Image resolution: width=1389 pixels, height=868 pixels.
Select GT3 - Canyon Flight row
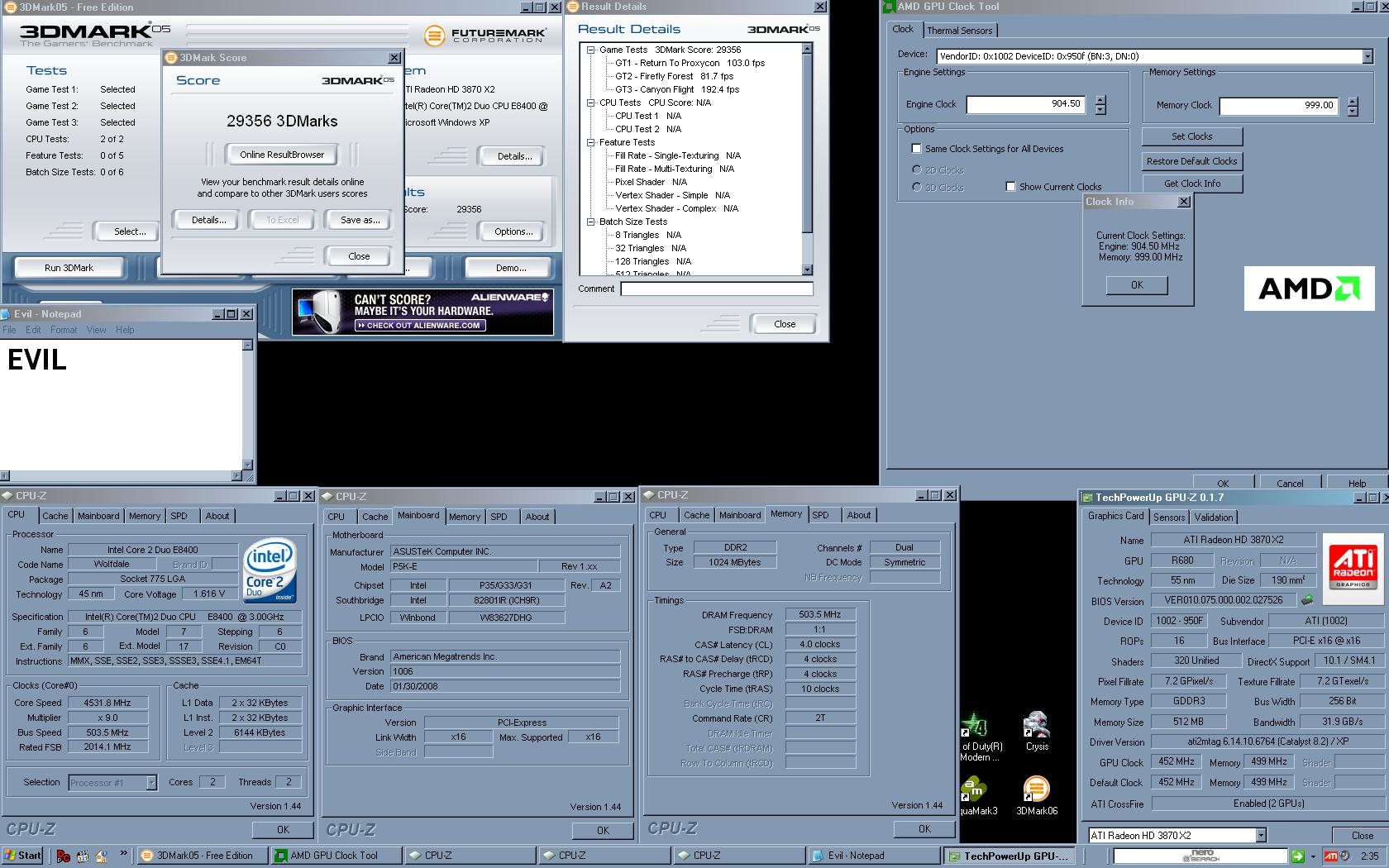[x=676, y=89]
